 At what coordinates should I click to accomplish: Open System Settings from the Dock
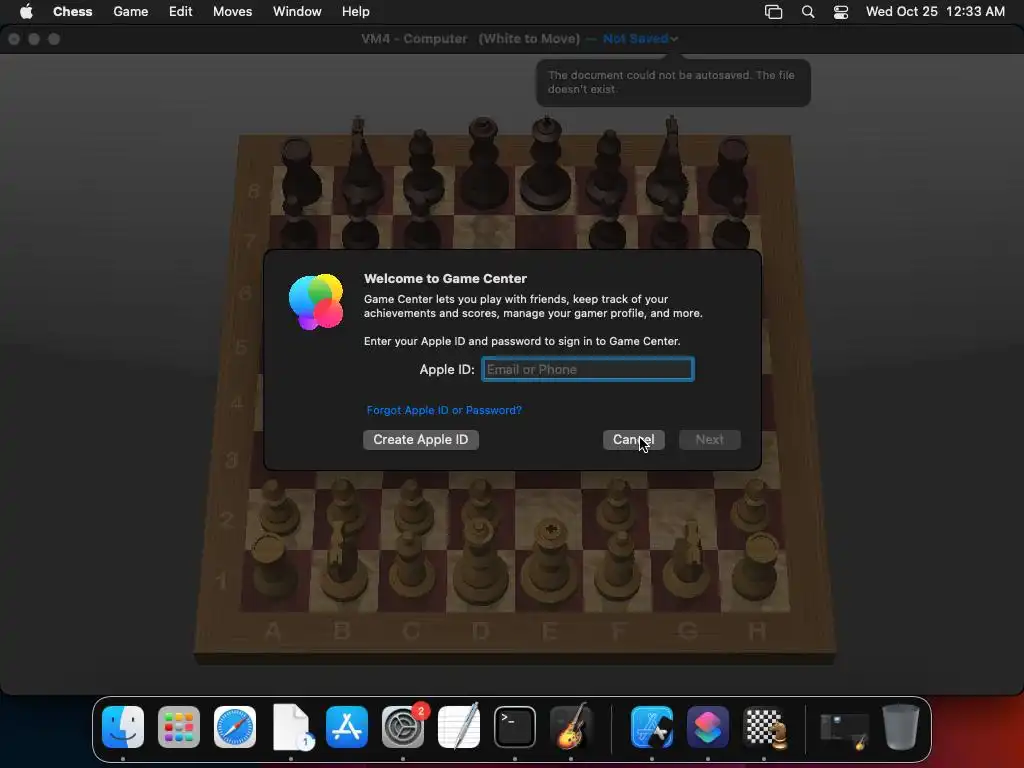(403, 727)
